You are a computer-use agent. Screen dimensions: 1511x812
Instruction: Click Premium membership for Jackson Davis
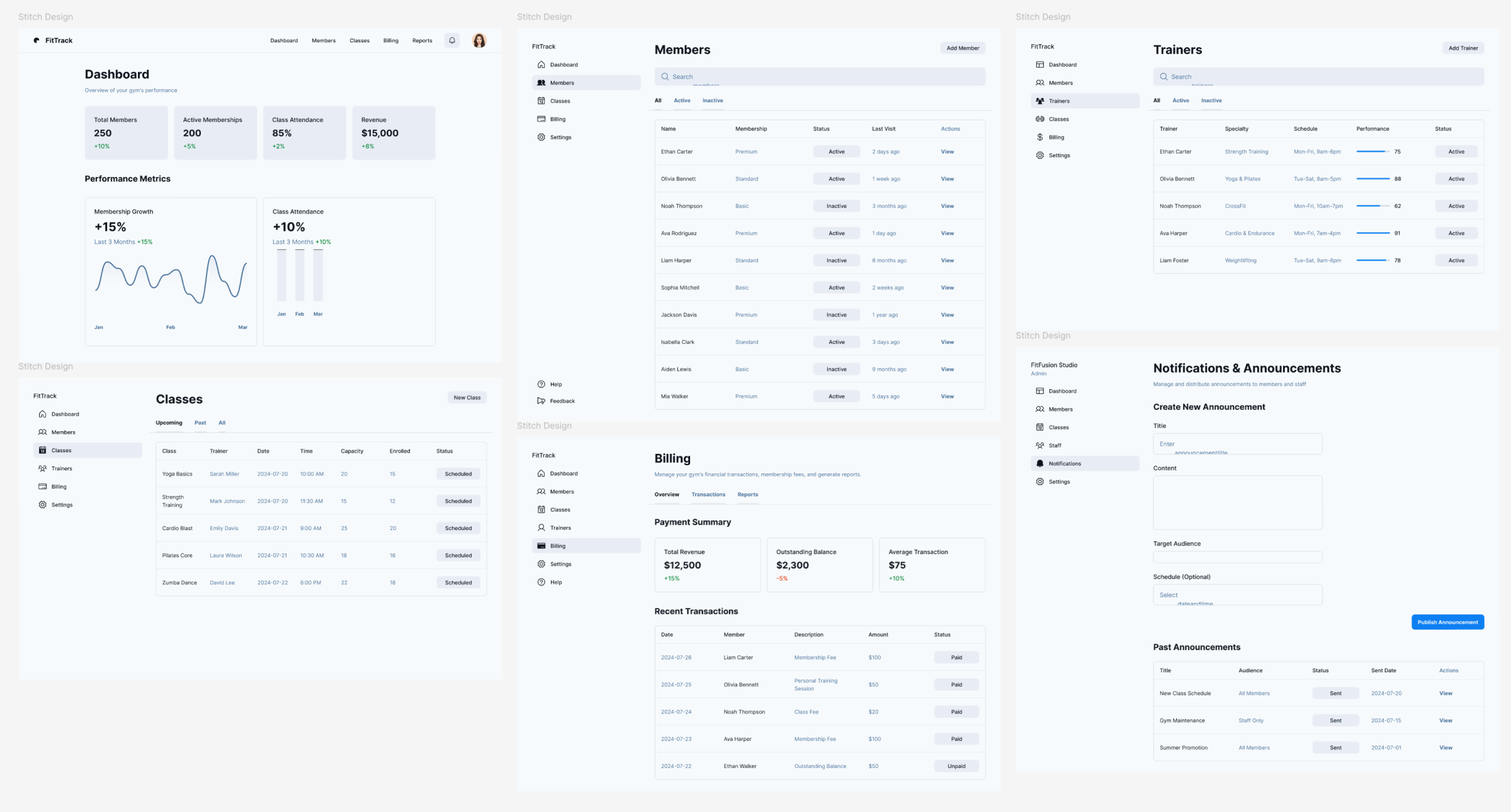pos(746,315)
